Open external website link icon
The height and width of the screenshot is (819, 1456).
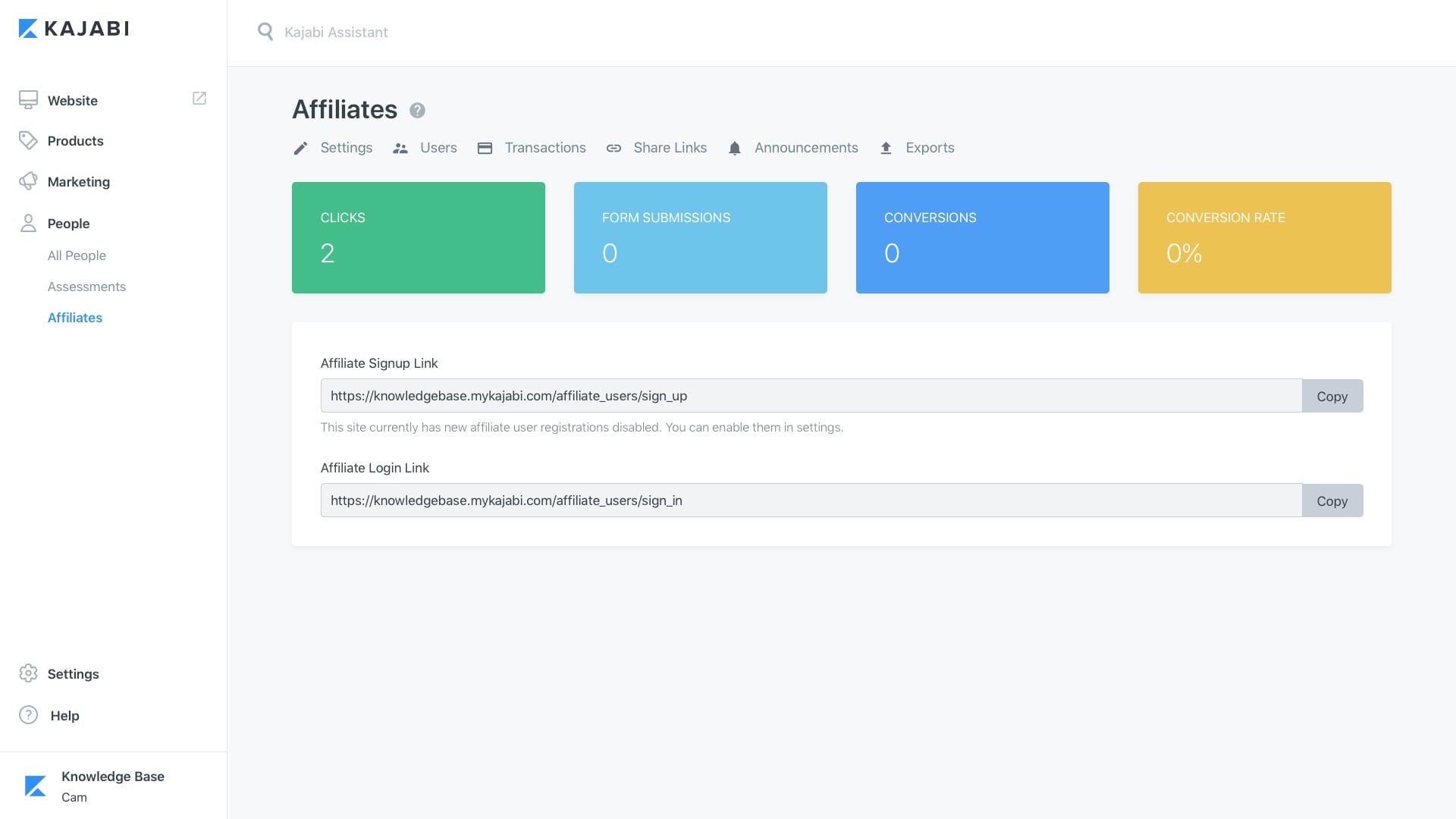[x=199, y=99]
